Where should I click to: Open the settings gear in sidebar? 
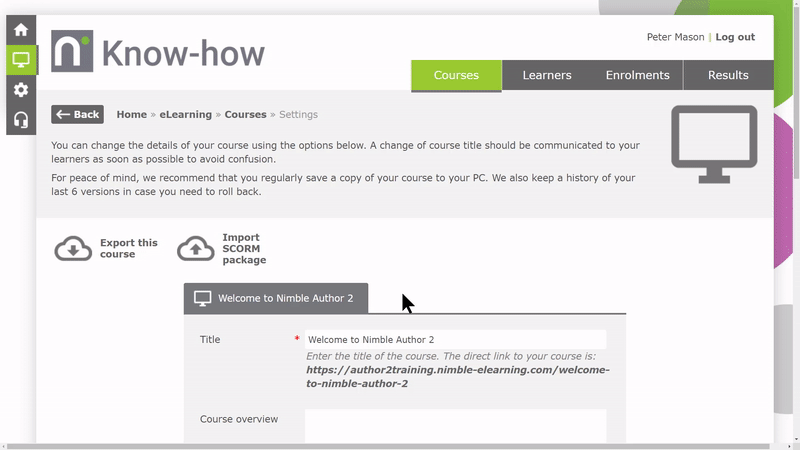coord(21,90)
